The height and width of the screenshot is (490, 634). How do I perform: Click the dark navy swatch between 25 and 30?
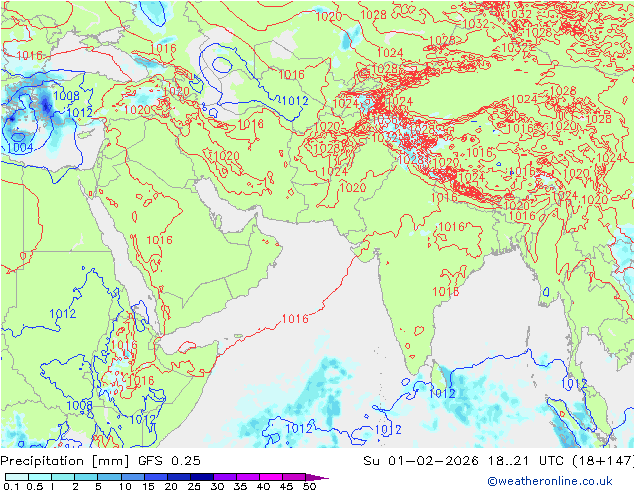[x=201, y=477]
